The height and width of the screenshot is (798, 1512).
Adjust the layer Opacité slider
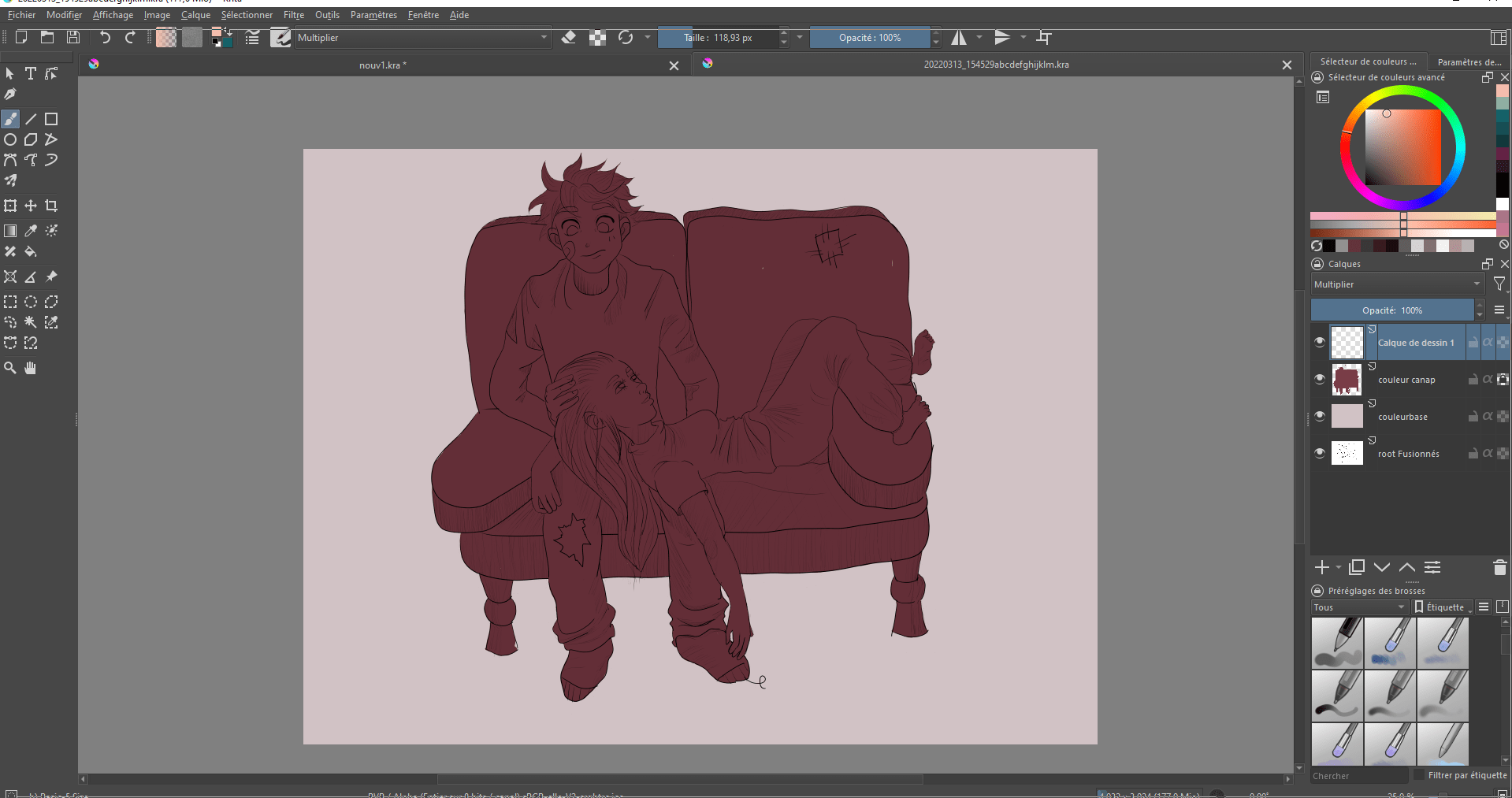pos(1391,310)
